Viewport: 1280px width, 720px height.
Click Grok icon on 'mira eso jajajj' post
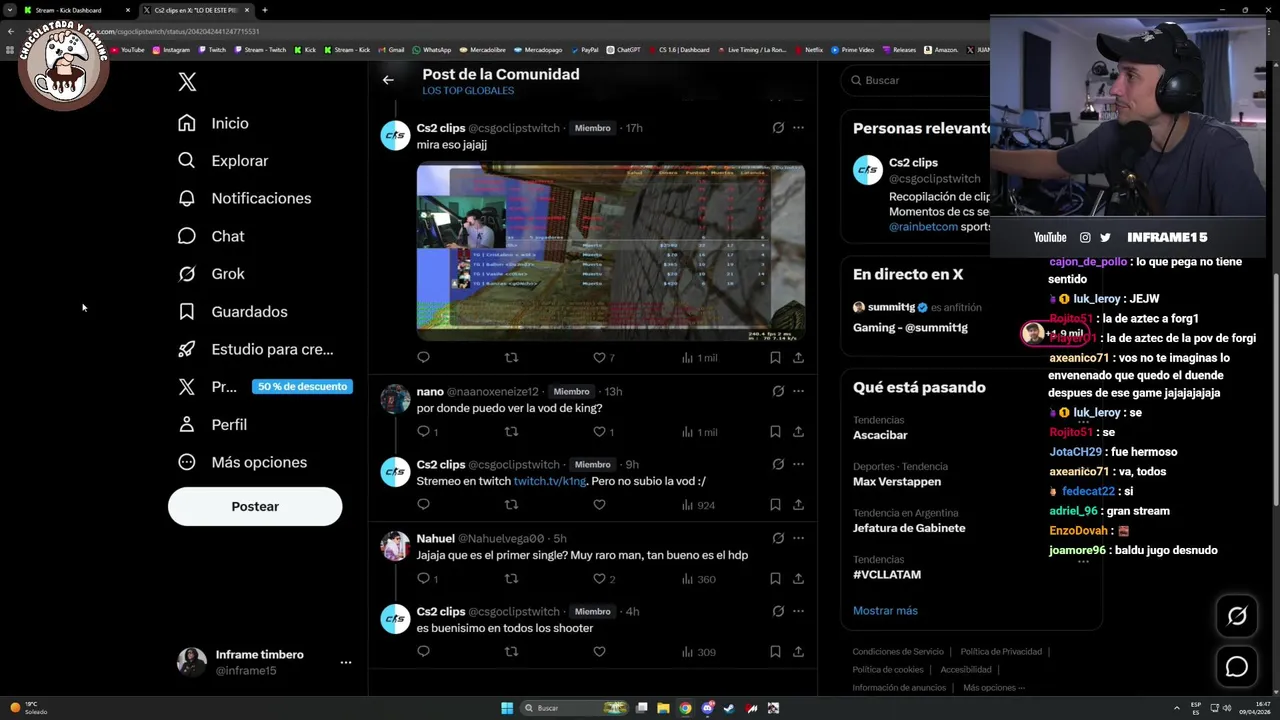click(x=778, y=128)
